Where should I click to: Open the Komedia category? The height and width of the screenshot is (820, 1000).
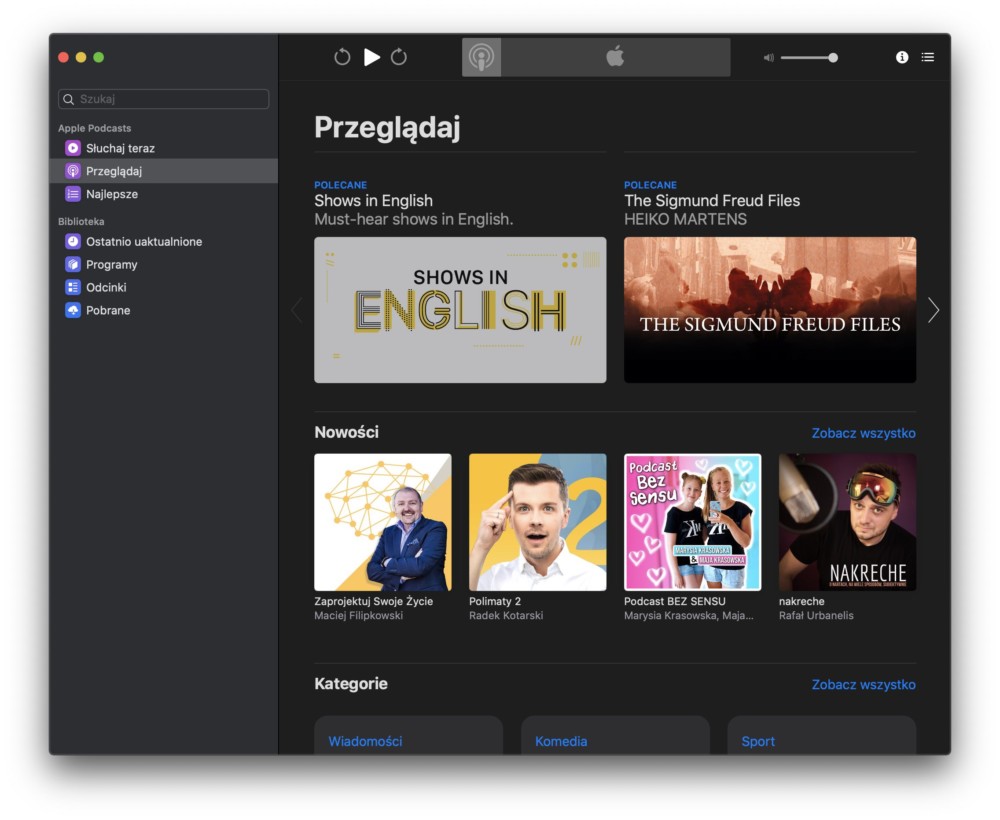click(x=615, y=736)
